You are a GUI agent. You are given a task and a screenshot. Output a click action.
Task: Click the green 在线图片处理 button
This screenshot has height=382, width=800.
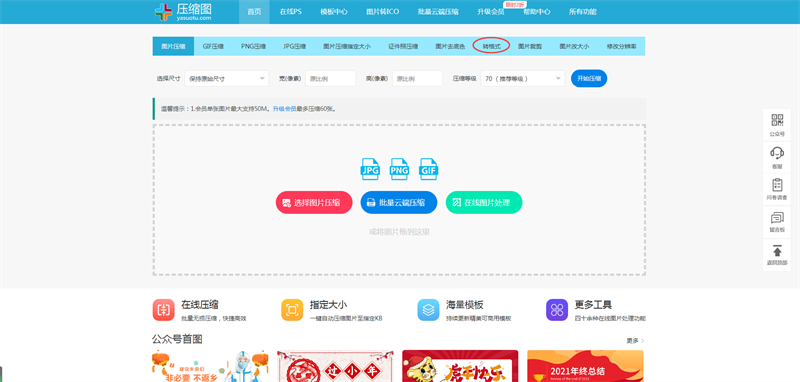coord(484,202)
